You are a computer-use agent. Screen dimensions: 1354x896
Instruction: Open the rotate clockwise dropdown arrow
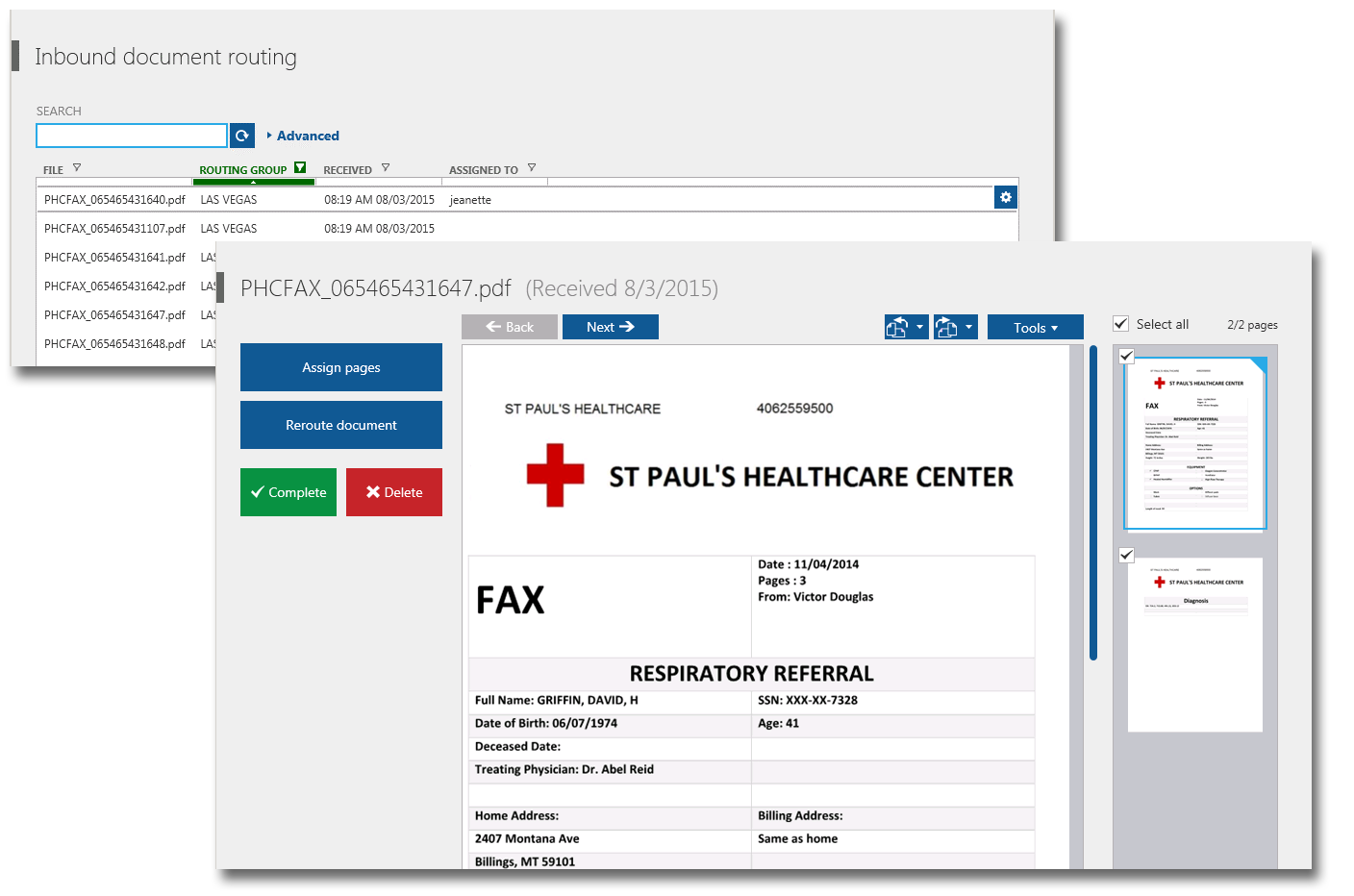[969, 327]
